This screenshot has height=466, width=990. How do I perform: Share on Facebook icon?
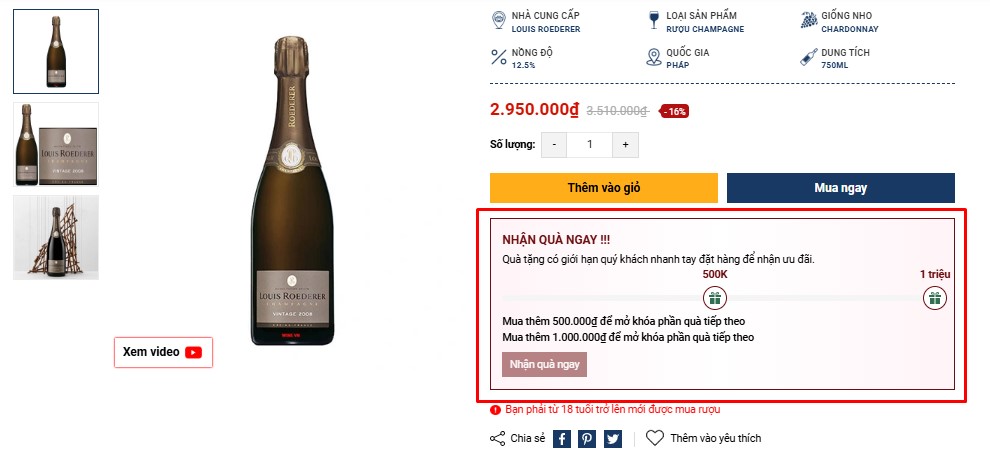[x=562, y=438]
